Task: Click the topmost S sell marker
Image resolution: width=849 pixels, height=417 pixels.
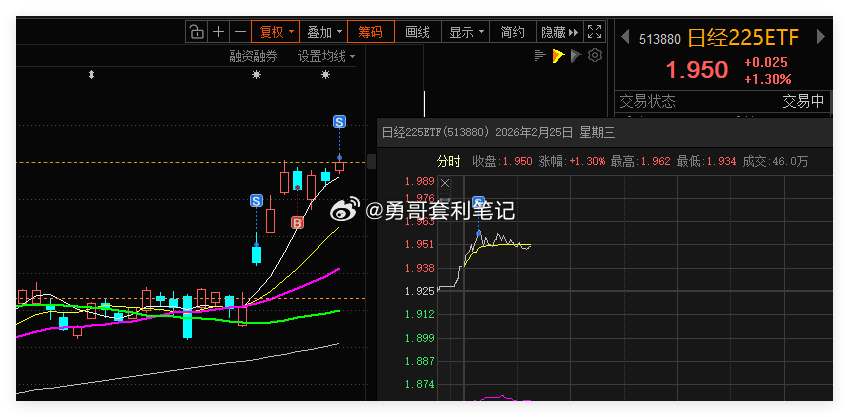Action: pos(339,122)
